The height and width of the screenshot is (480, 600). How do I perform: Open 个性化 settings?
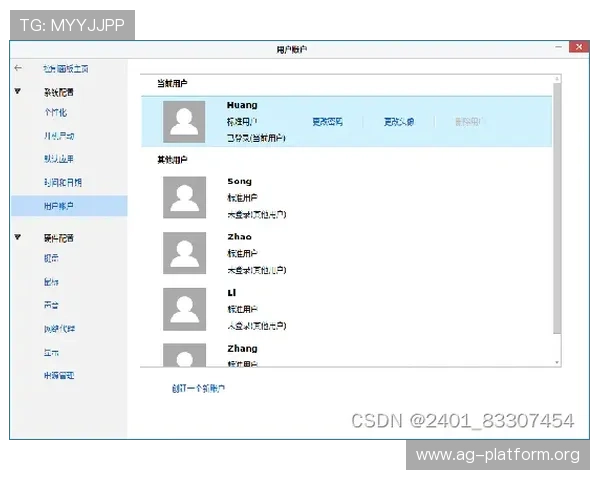point(55,113)
